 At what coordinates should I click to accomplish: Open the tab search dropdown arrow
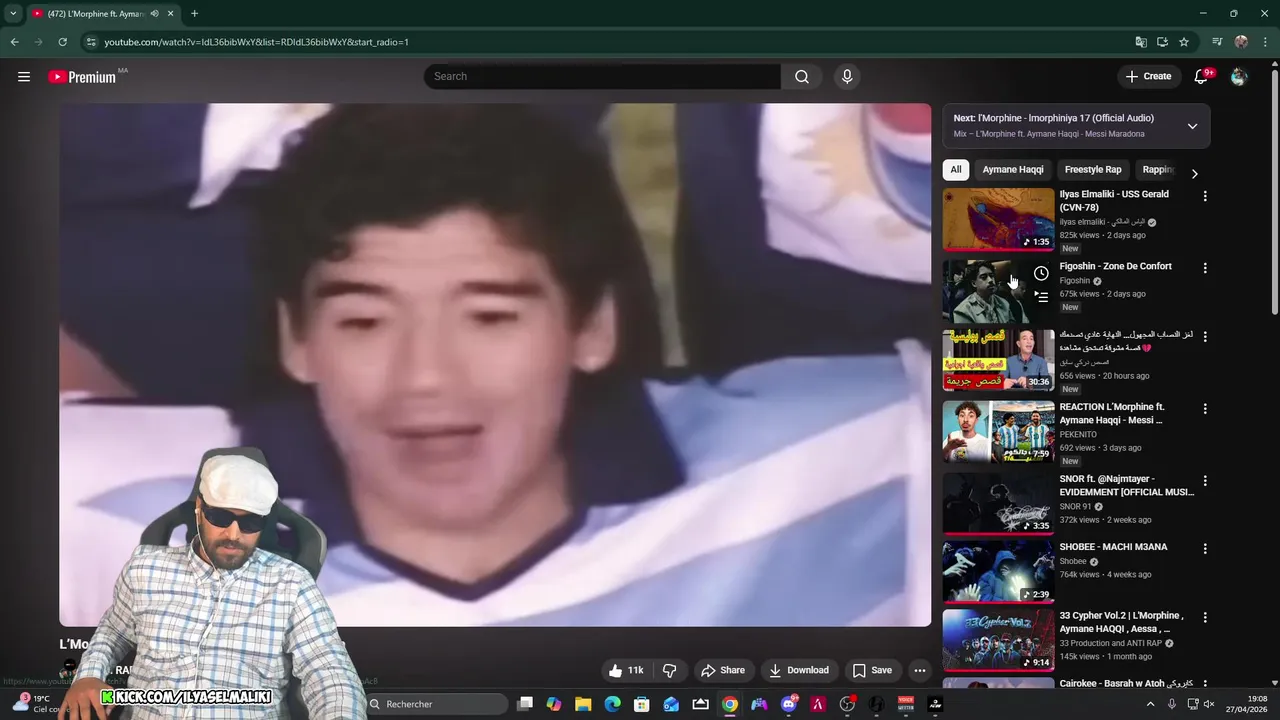(x=13, y=14)
